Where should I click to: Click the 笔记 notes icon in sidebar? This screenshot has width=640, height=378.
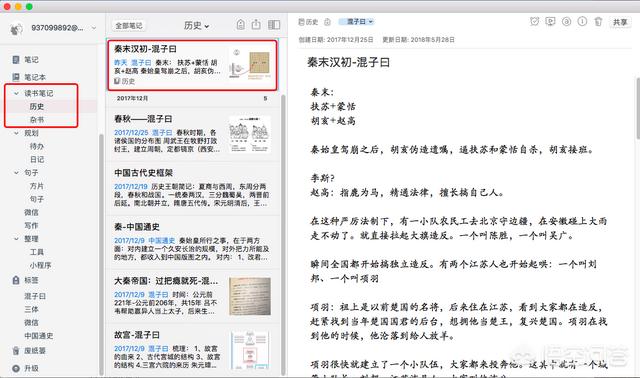(16, 60)
